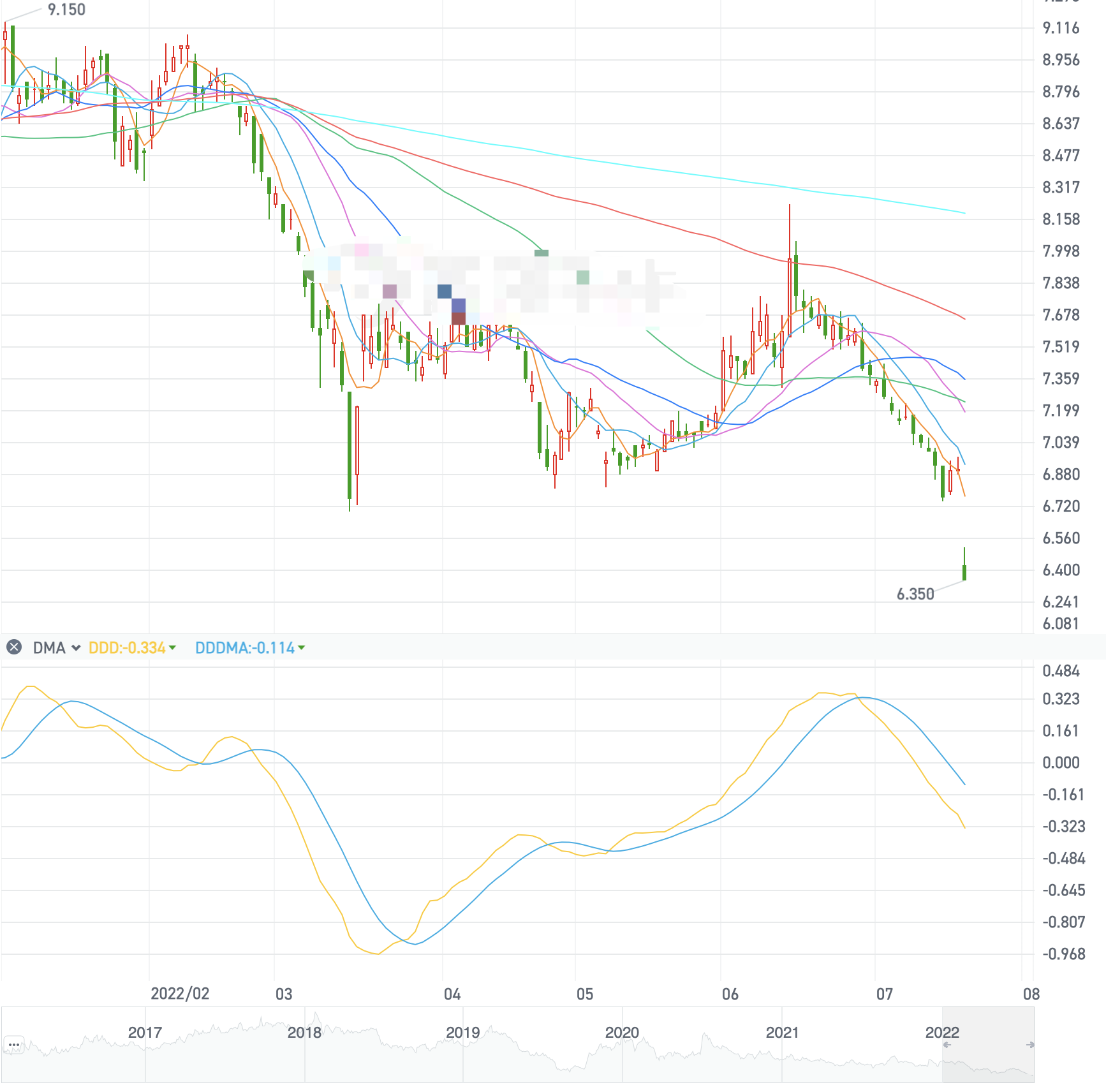The image size is (1106, 1092).
Task: Click the 6.350 low price label
Action: tap(915, 594)
